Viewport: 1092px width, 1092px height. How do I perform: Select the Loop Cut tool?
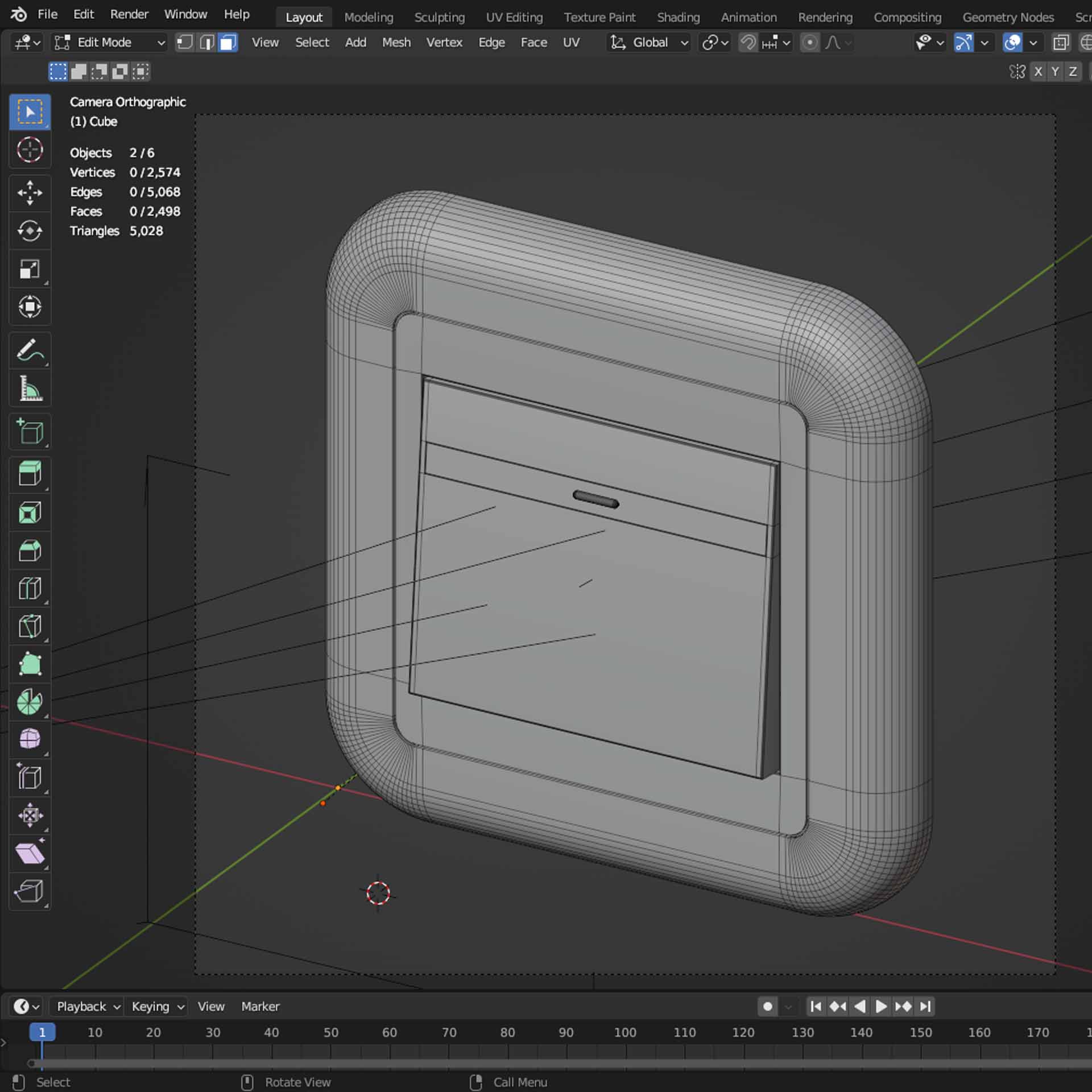30,588
